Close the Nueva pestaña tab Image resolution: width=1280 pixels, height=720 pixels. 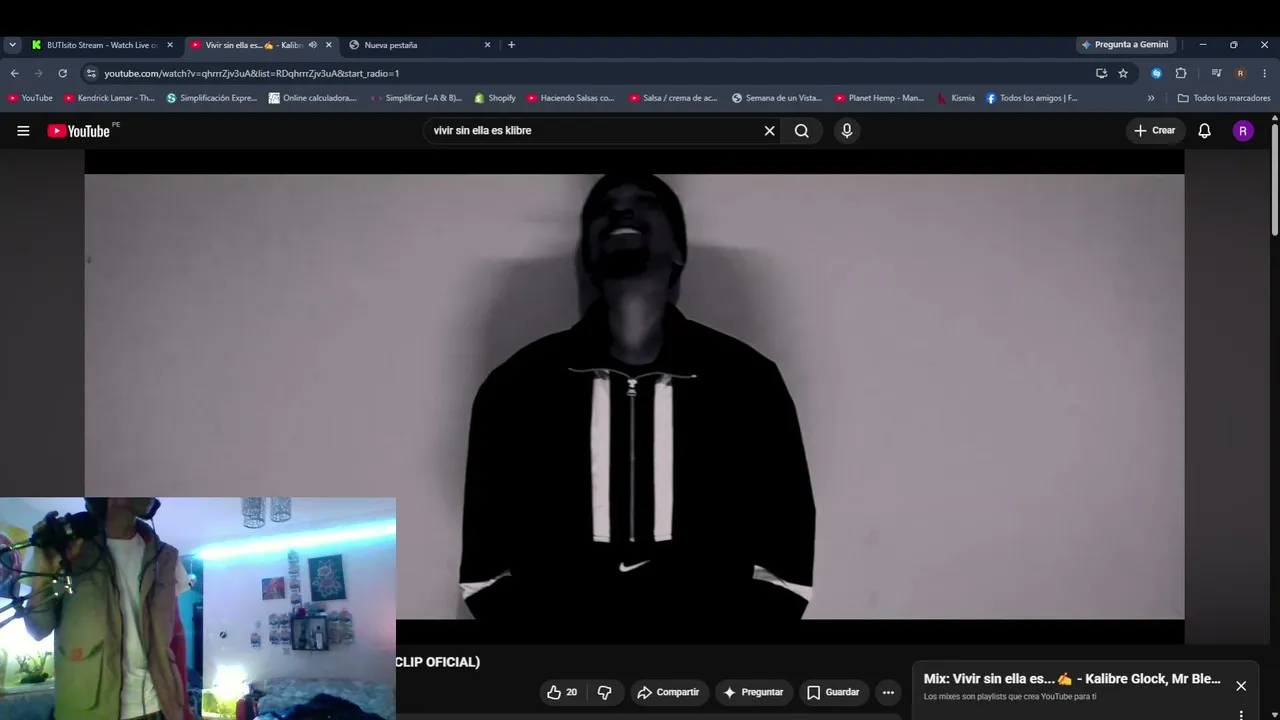(x=487, y=45)
